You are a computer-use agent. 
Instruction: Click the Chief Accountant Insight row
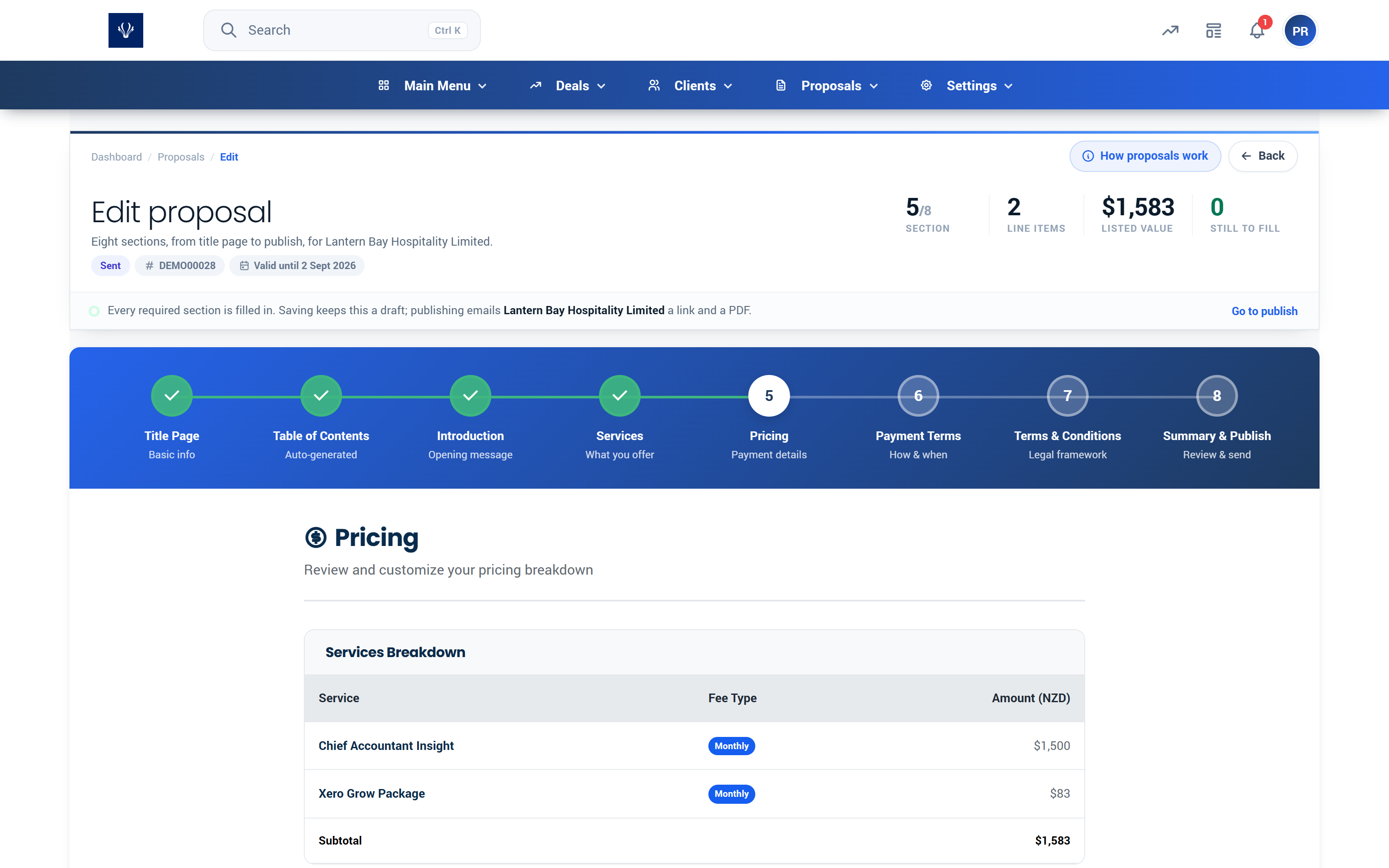click(694, 746)
